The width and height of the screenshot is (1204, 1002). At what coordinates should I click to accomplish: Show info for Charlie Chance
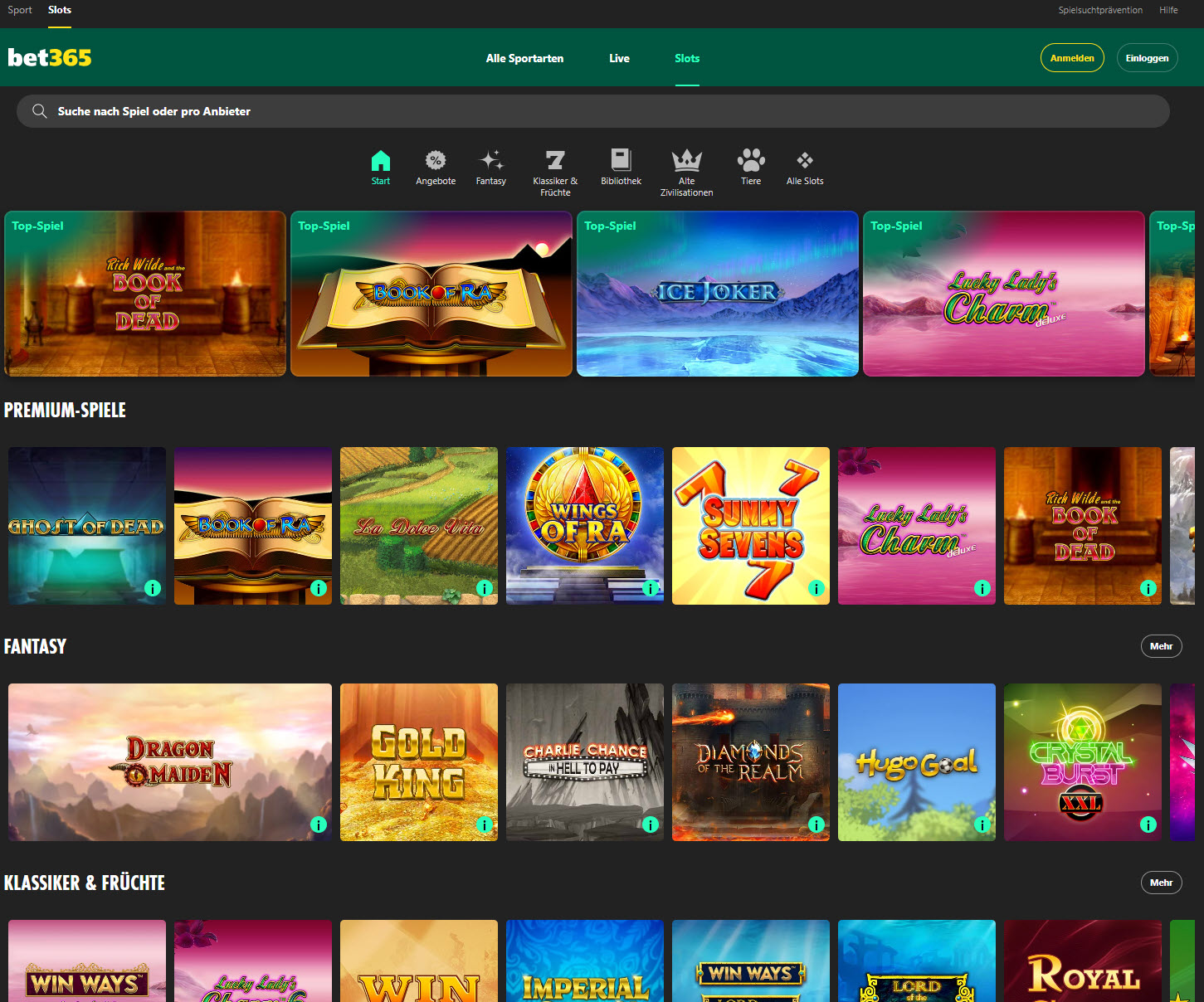pyautogui.click(x=651, y=824)
